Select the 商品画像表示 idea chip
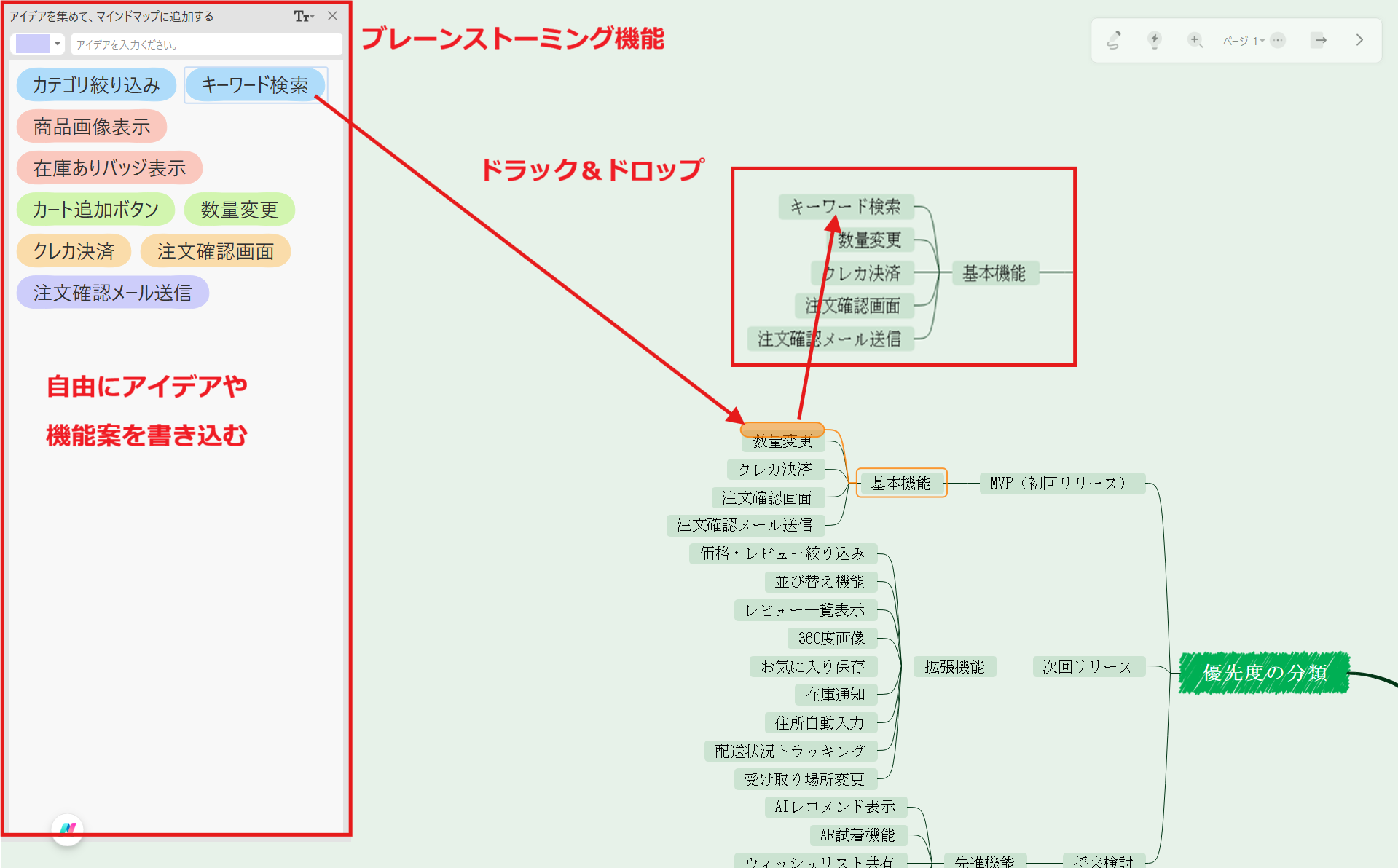Image resolution: width=1398 pixels, height=868 pixels. [92, 127]
